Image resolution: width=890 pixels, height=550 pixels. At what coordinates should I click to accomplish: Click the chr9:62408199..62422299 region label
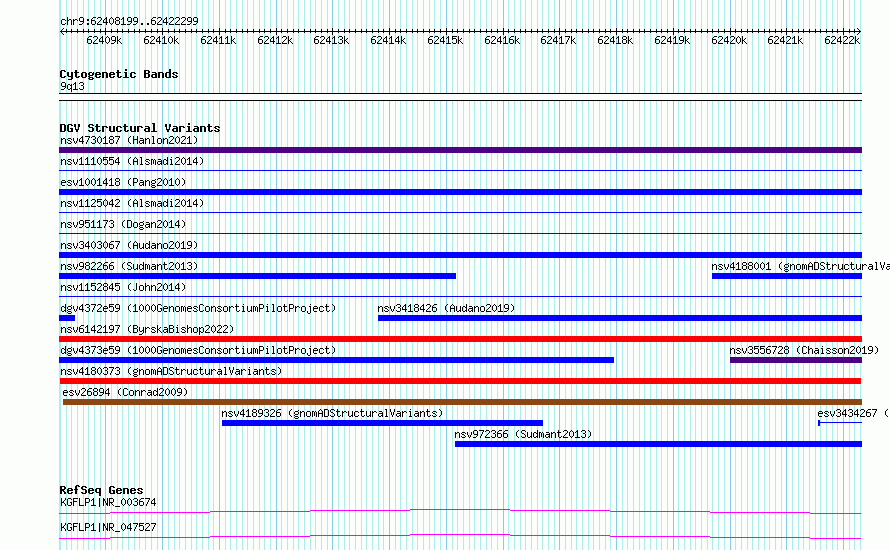tap(129, 21)
